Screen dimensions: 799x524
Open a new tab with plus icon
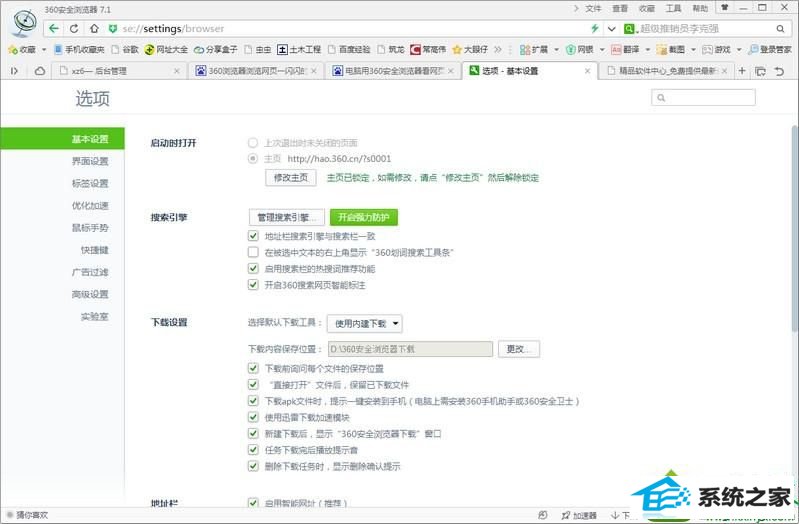(x=742, y=71)
